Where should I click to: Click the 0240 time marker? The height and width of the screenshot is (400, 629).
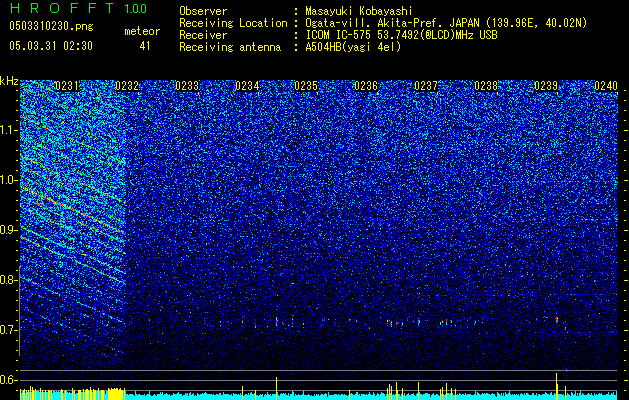point(606,86)
